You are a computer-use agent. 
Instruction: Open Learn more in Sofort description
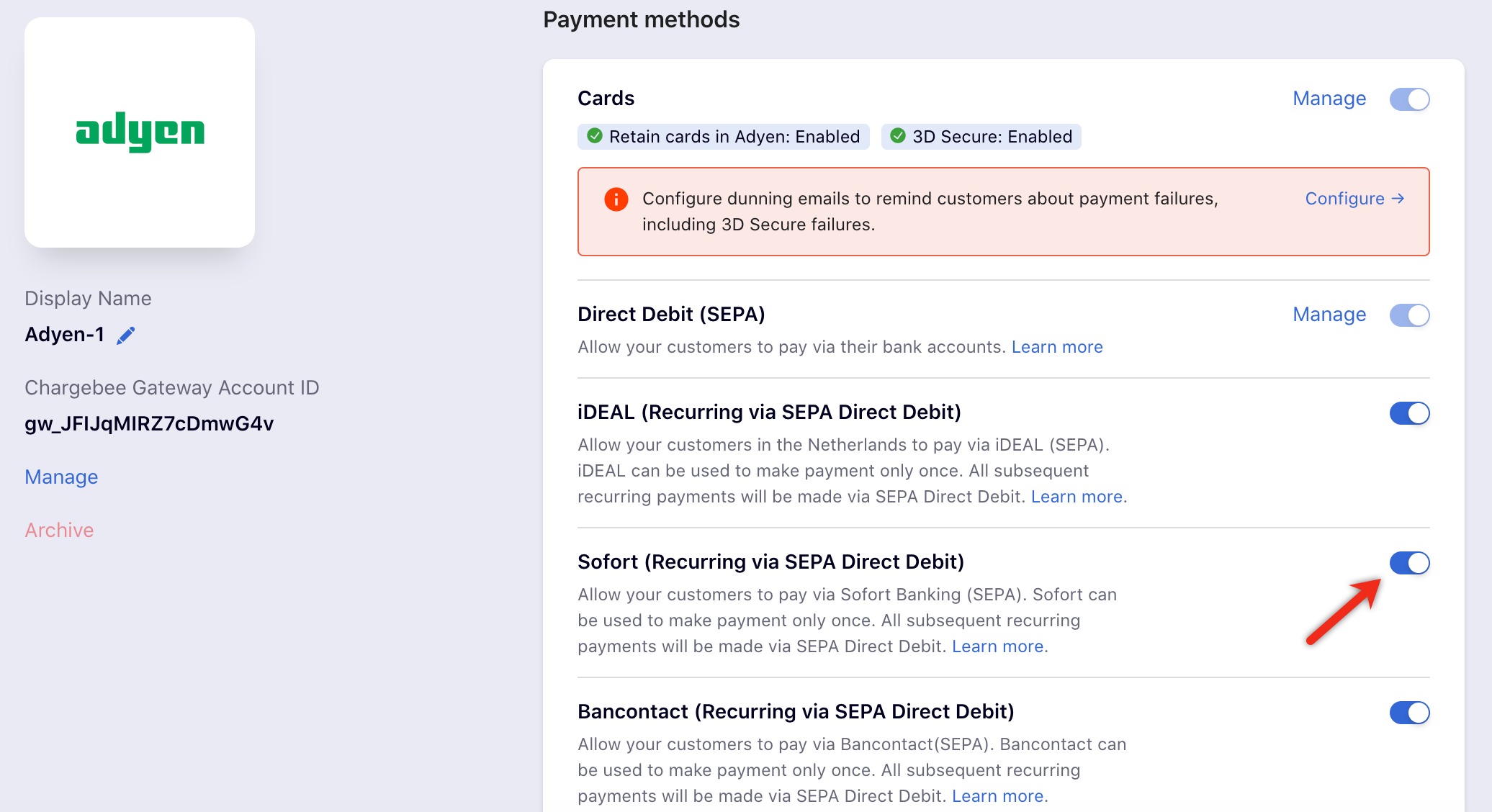click(x=997, y=646)
